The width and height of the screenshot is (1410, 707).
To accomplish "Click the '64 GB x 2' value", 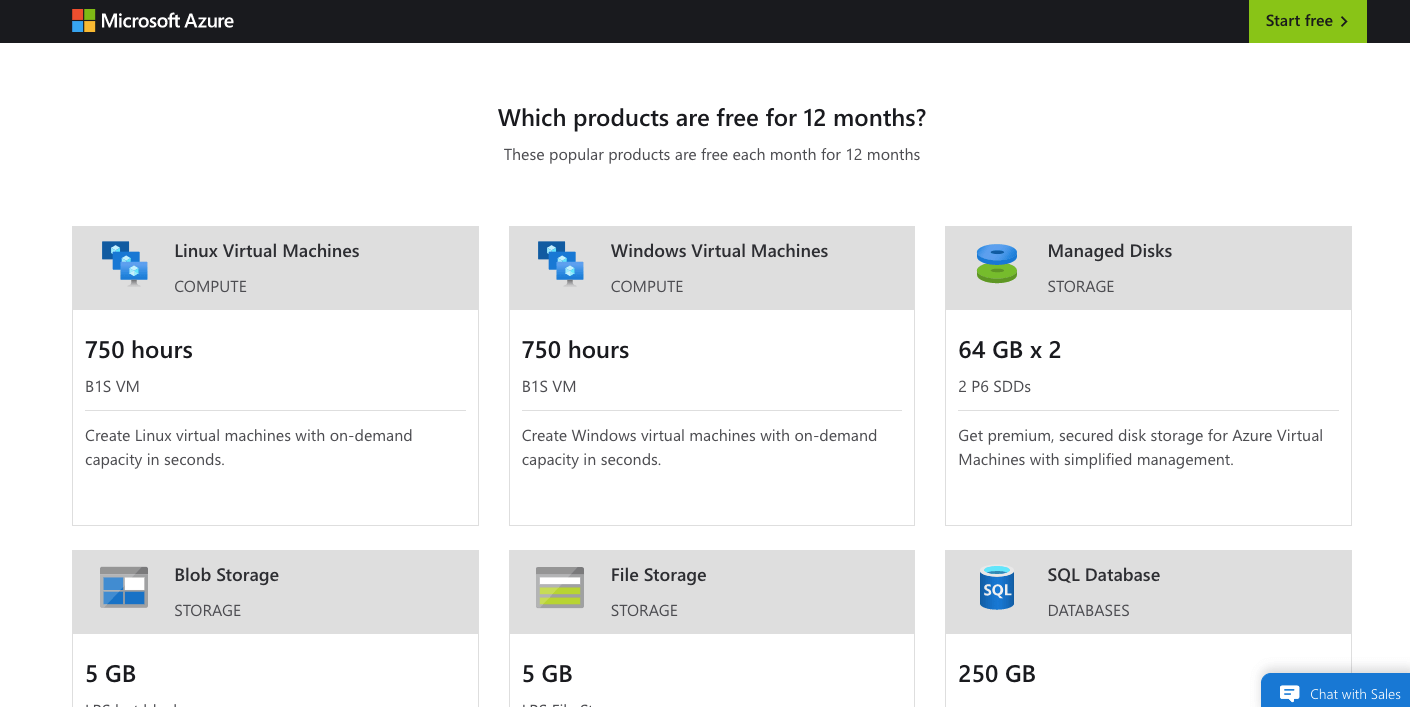I will pyautogui.click(x=1010, y=350).
